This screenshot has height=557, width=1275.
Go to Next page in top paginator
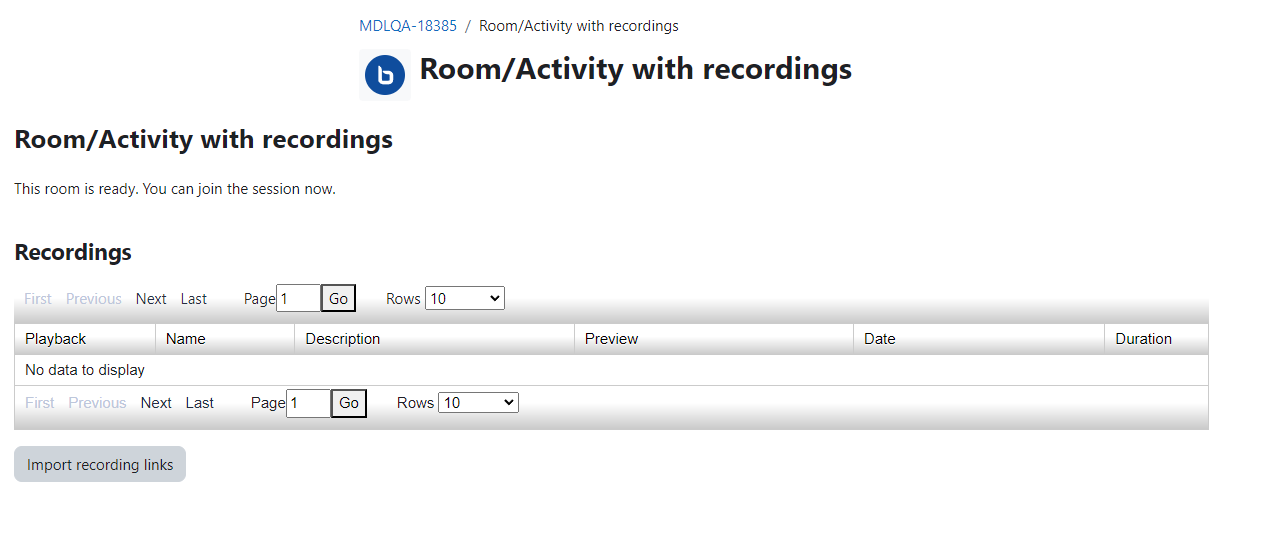[x=151, y=299]
